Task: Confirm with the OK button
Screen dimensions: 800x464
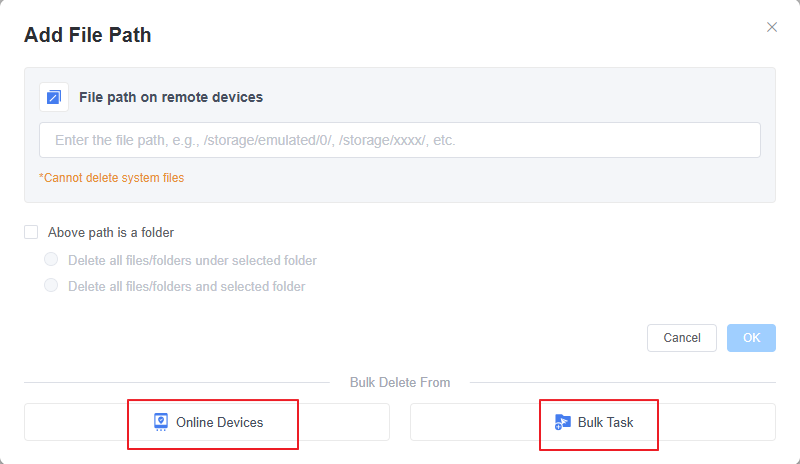Action: 751,338
